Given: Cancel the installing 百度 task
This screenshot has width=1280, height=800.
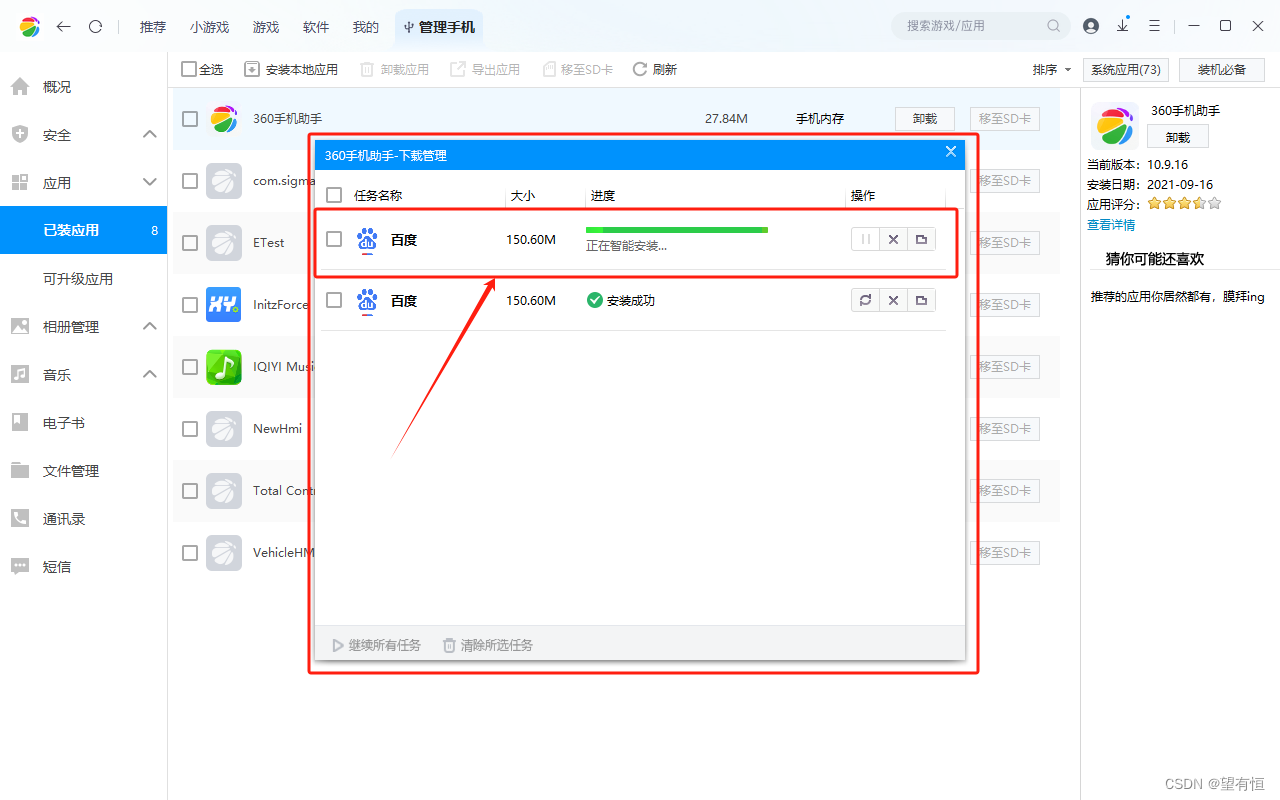Looking at the screenshot, I should coord(893,240).
